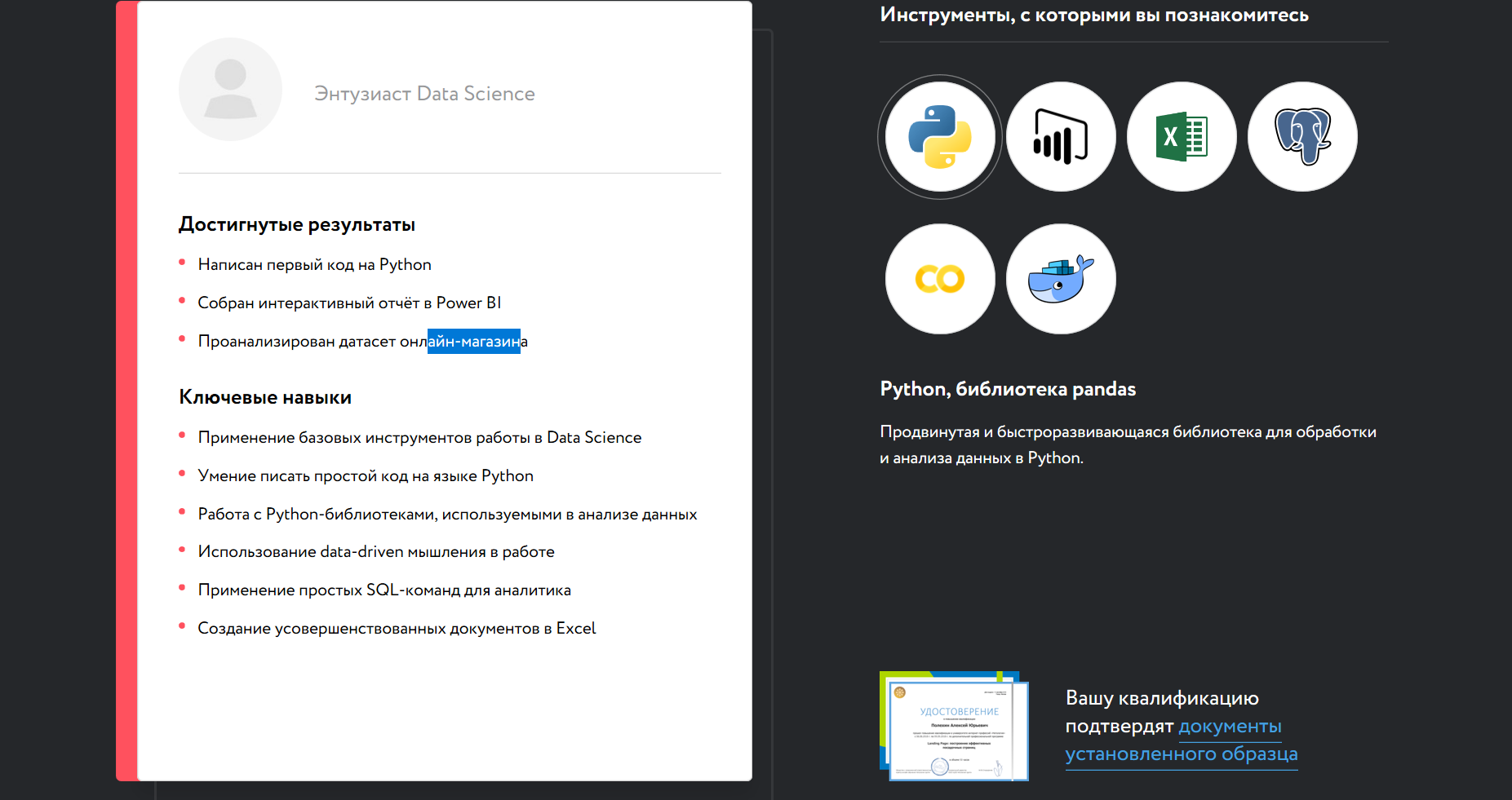Viewport: 1512px width, 800px height.
Task: Click the 'Энтузиаст Data Science' title
Action: pos(424,94)
